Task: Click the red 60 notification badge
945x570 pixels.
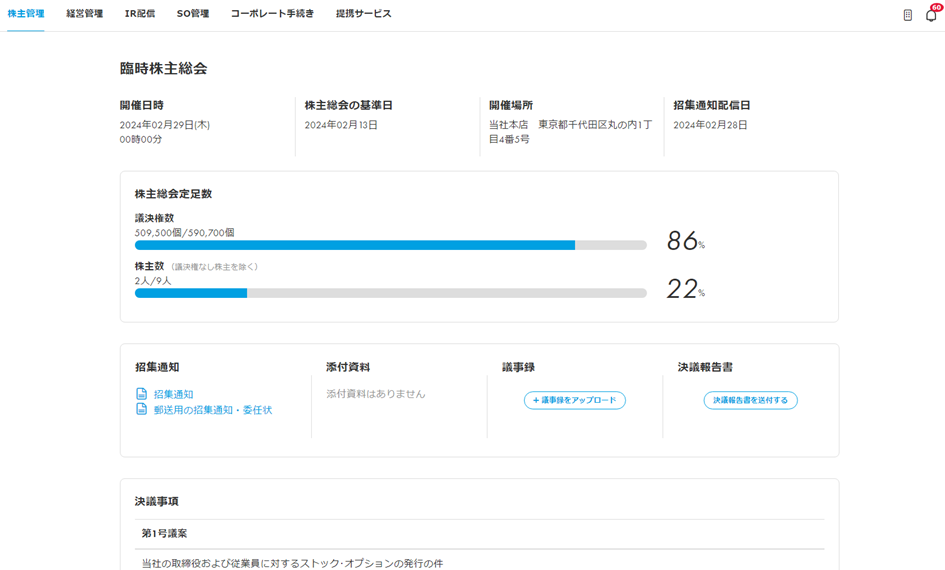Action: (x=936, y=8)
